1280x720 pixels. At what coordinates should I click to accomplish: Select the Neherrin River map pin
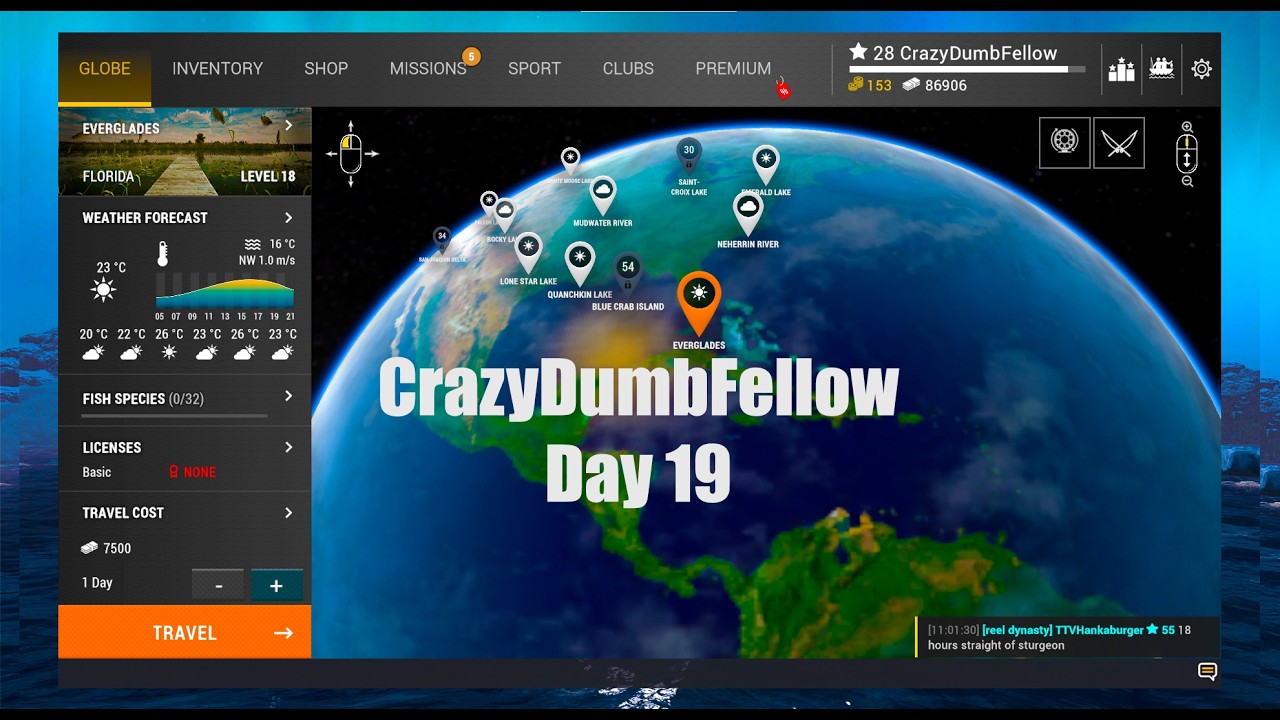click(748, 213)
